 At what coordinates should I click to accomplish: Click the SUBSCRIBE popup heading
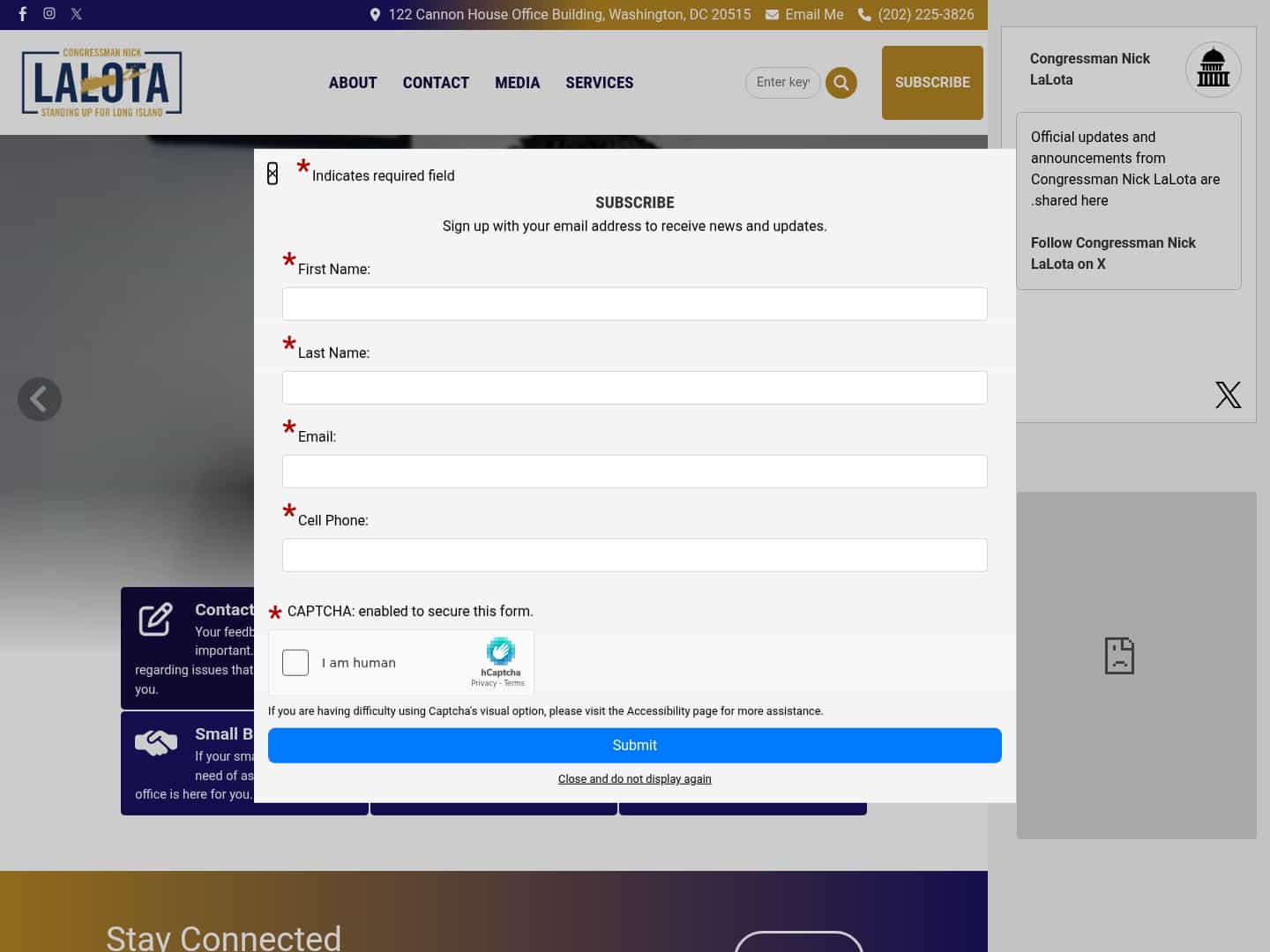635,203
